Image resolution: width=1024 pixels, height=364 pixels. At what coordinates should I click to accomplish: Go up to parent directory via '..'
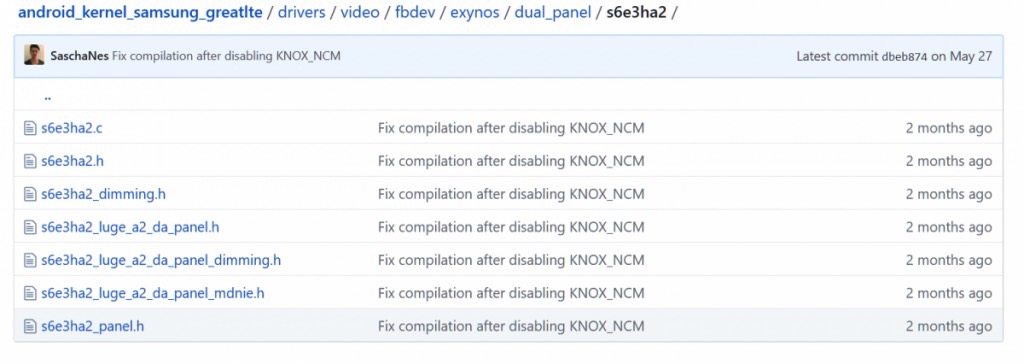48,96
